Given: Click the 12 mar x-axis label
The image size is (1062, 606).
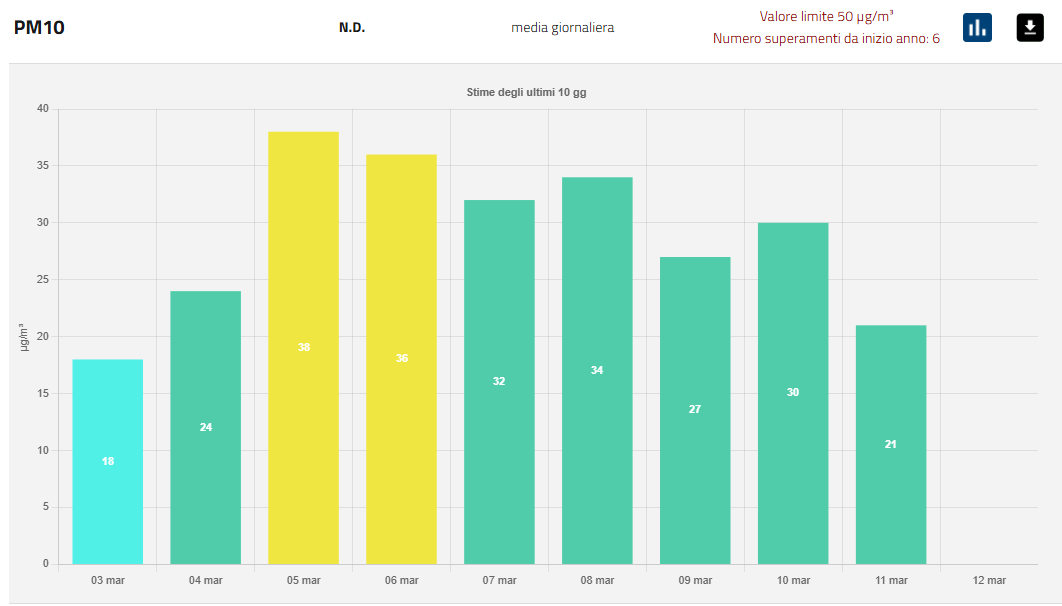Looking at the screenshot, I should coord(989,580).
